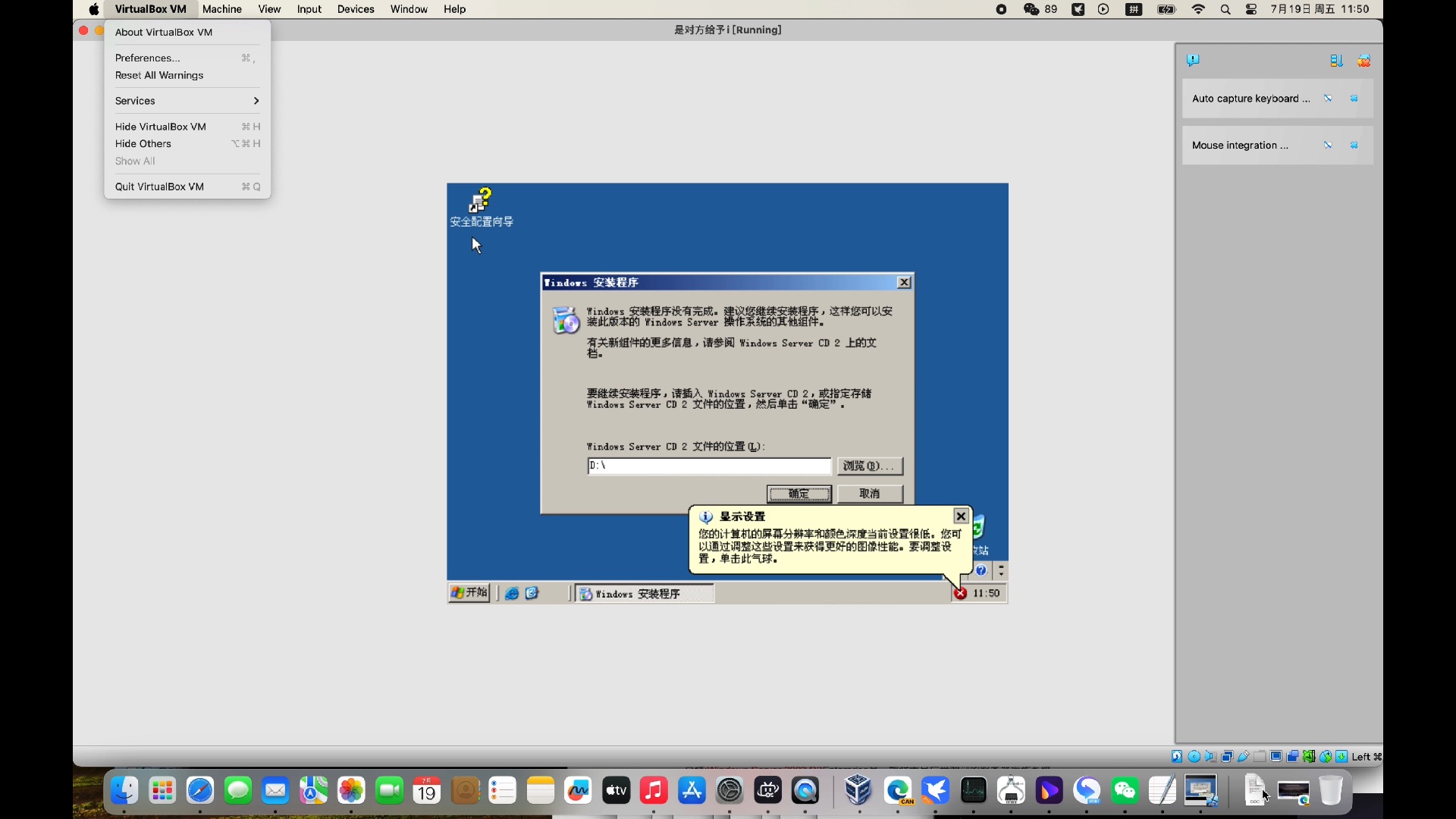The width and height of the screenshot is (1456, 819).
Task: Click the optical disc status bar indicator
Action: [1194, 756]
